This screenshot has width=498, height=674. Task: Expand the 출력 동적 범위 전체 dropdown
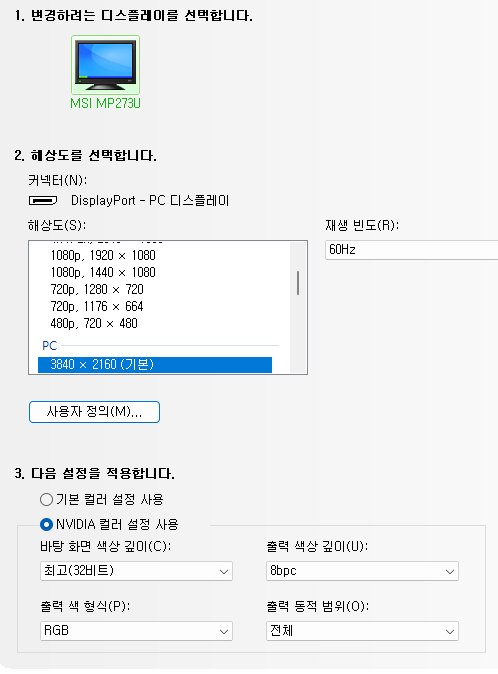pyautogui.click(x=362, y=631)
